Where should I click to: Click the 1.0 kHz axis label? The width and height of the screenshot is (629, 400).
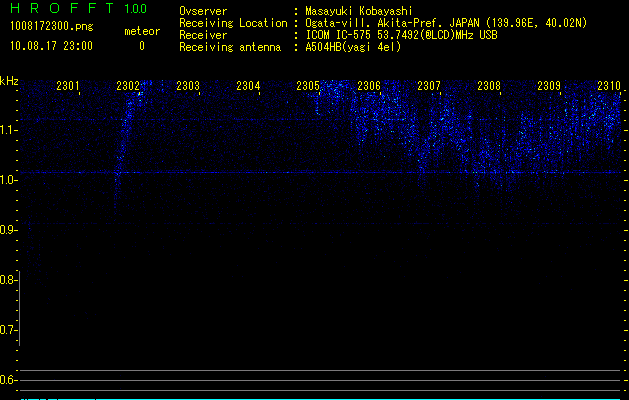pos(8,180)
